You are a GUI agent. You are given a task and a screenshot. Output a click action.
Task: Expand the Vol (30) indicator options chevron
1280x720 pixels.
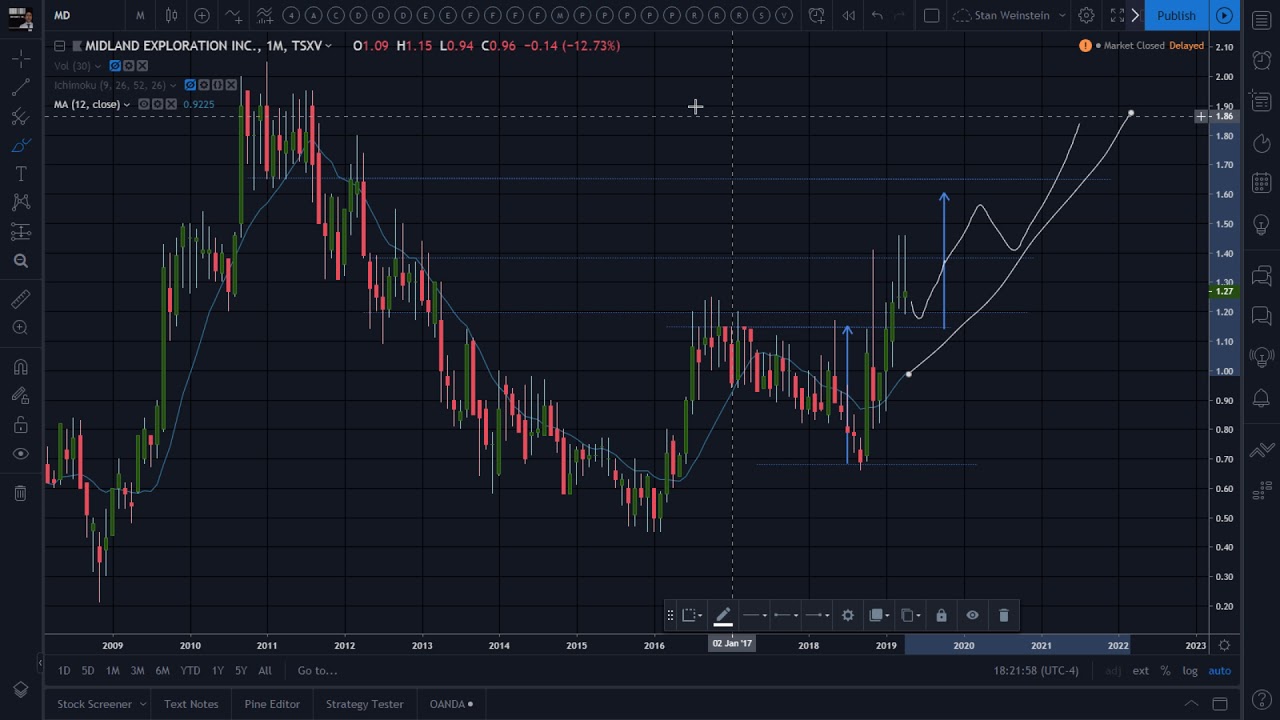(97, 66)
